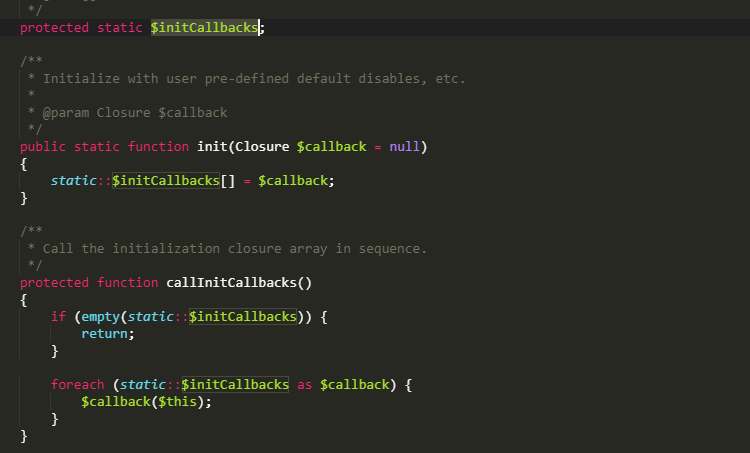
Task: Click the 'empty' call in the if statement
Action: point(100,317)
